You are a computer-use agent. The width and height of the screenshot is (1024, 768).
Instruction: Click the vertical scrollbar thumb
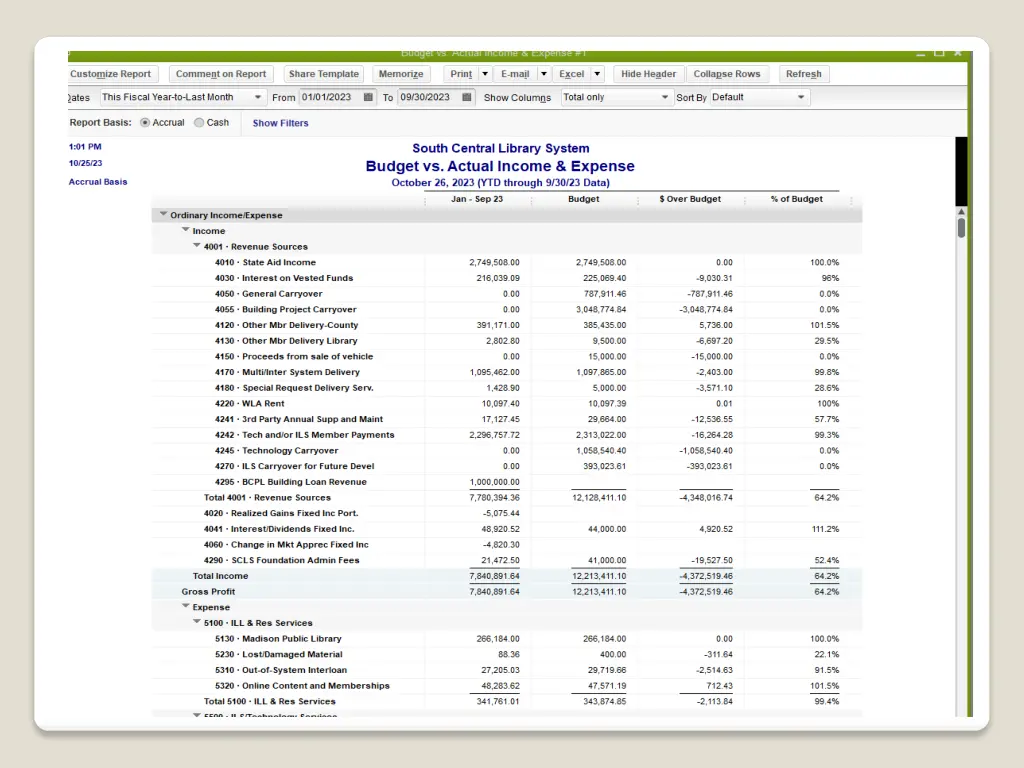coord(961,228)
